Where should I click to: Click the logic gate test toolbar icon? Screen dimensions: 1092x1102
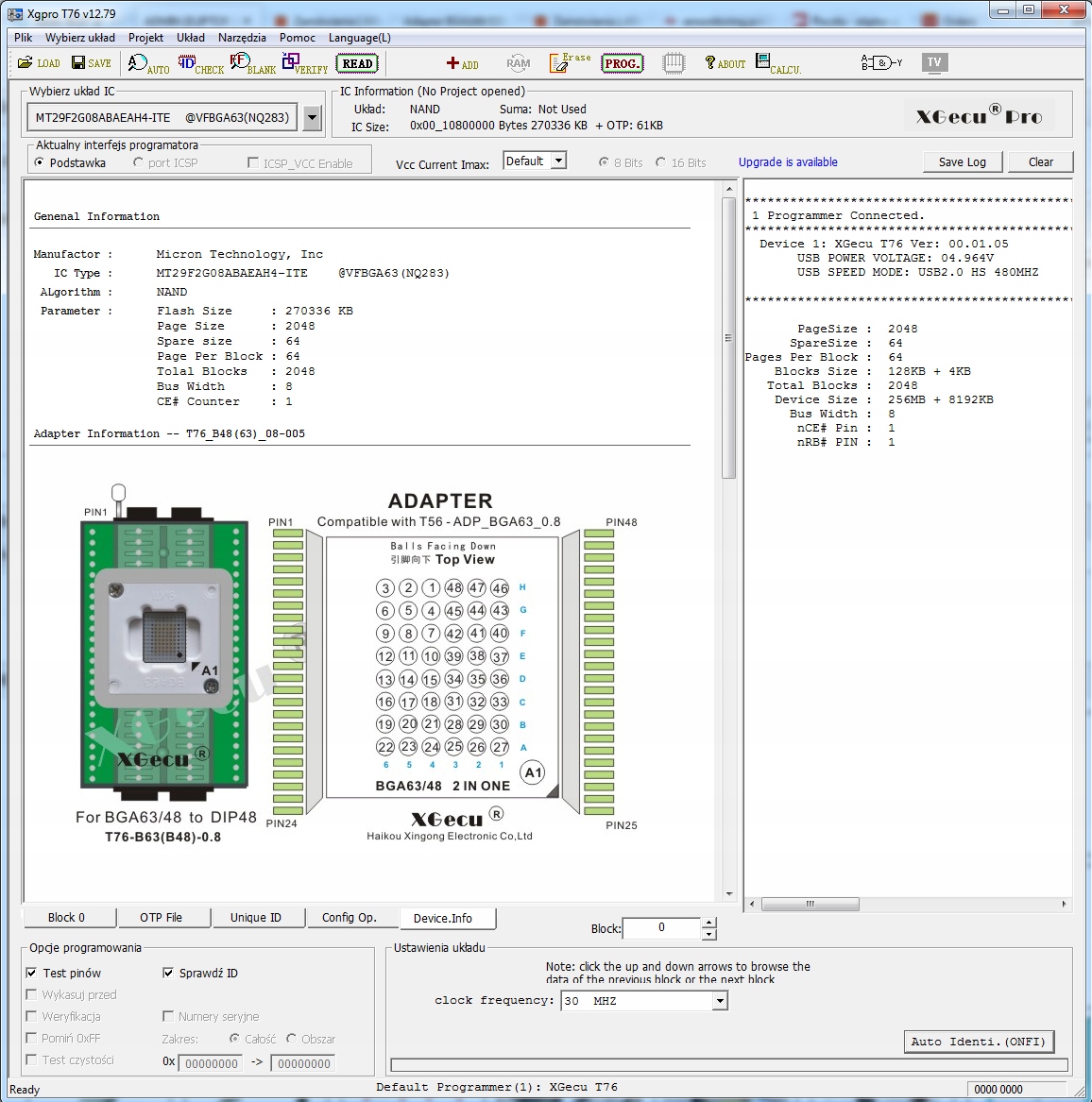pos(881,63)
